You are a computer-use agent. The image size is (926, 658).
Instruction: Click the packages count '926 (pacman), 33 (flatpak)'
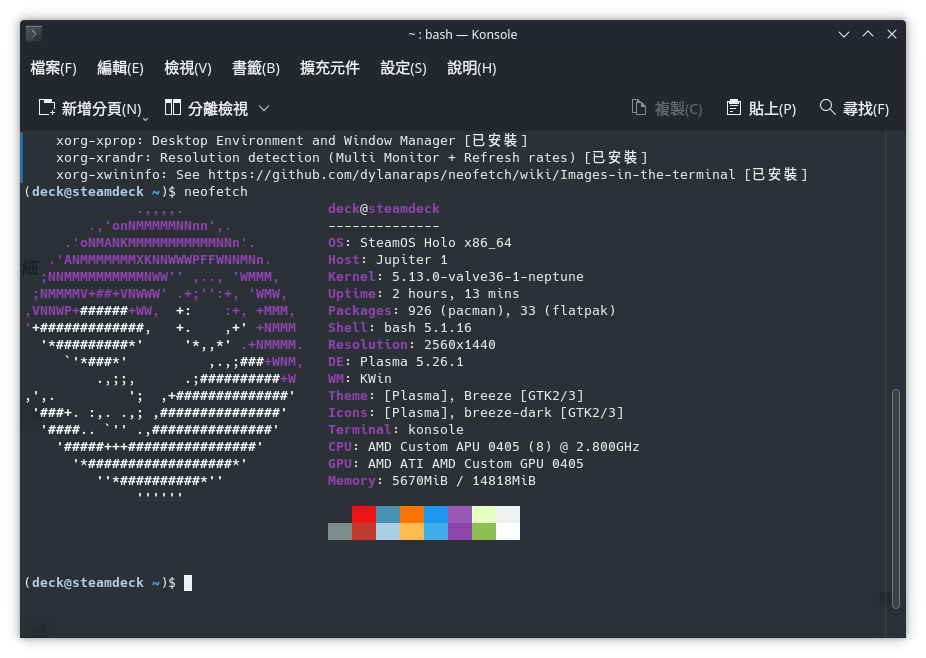(x=511, y=311)
